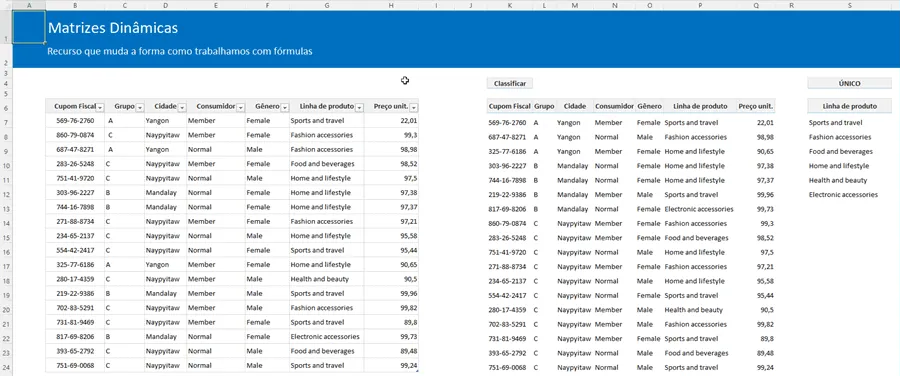
Task: Open the Consumidor column filter dropdown
Action: coord(241,108)
